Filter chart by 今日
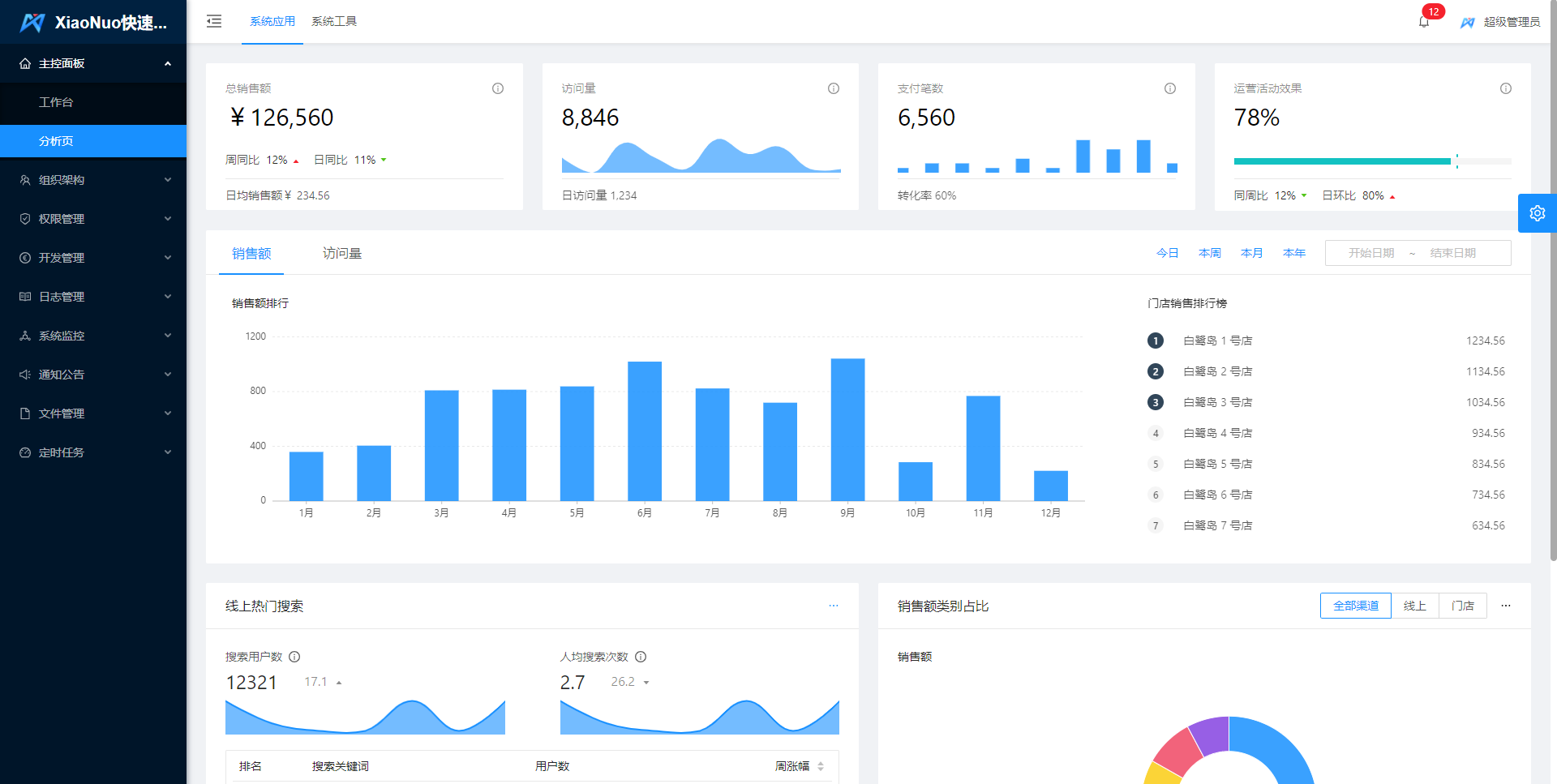 click(1168, 253)
